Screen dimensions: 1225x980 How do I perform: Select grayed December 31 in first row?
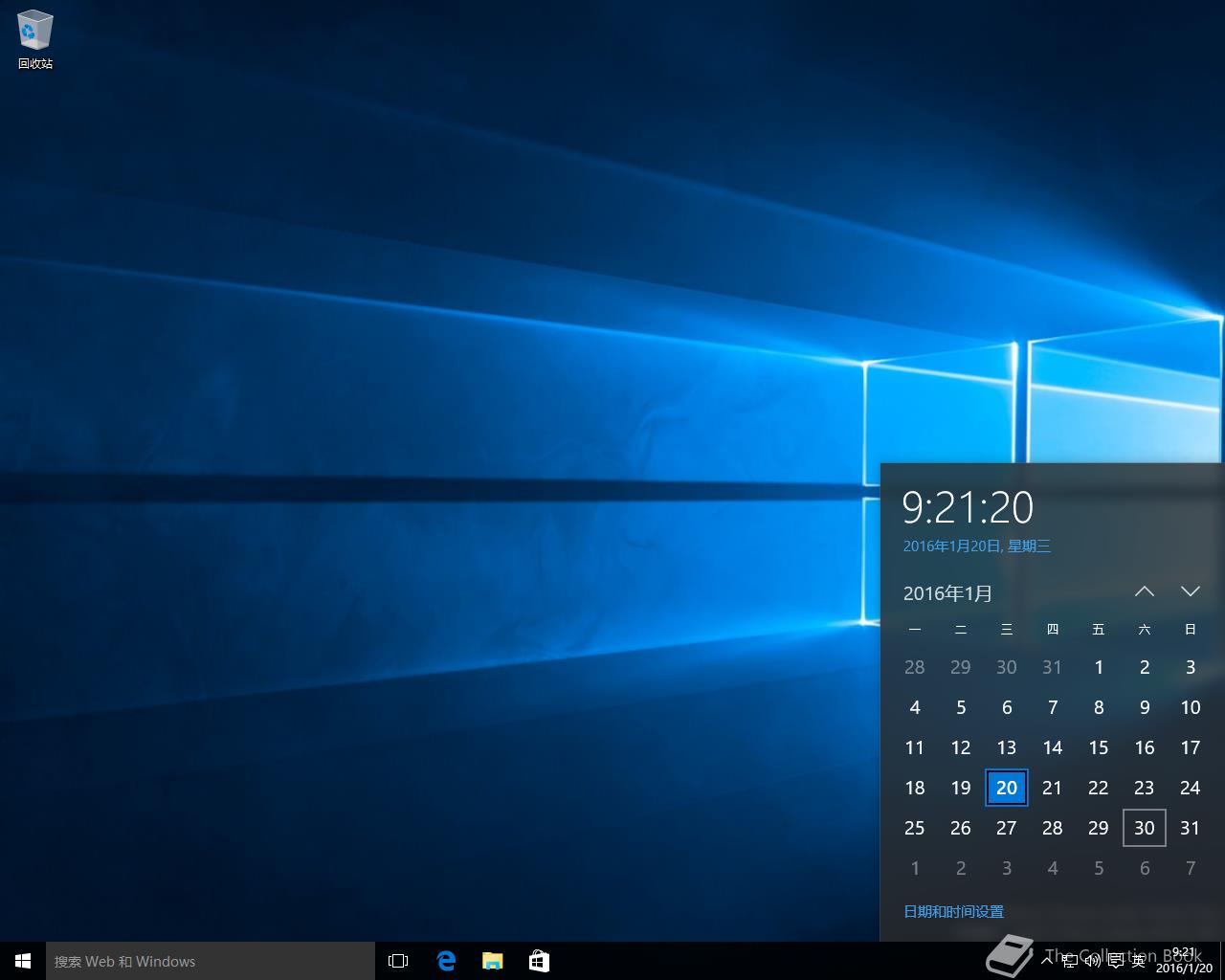(x=1053, y=667)
